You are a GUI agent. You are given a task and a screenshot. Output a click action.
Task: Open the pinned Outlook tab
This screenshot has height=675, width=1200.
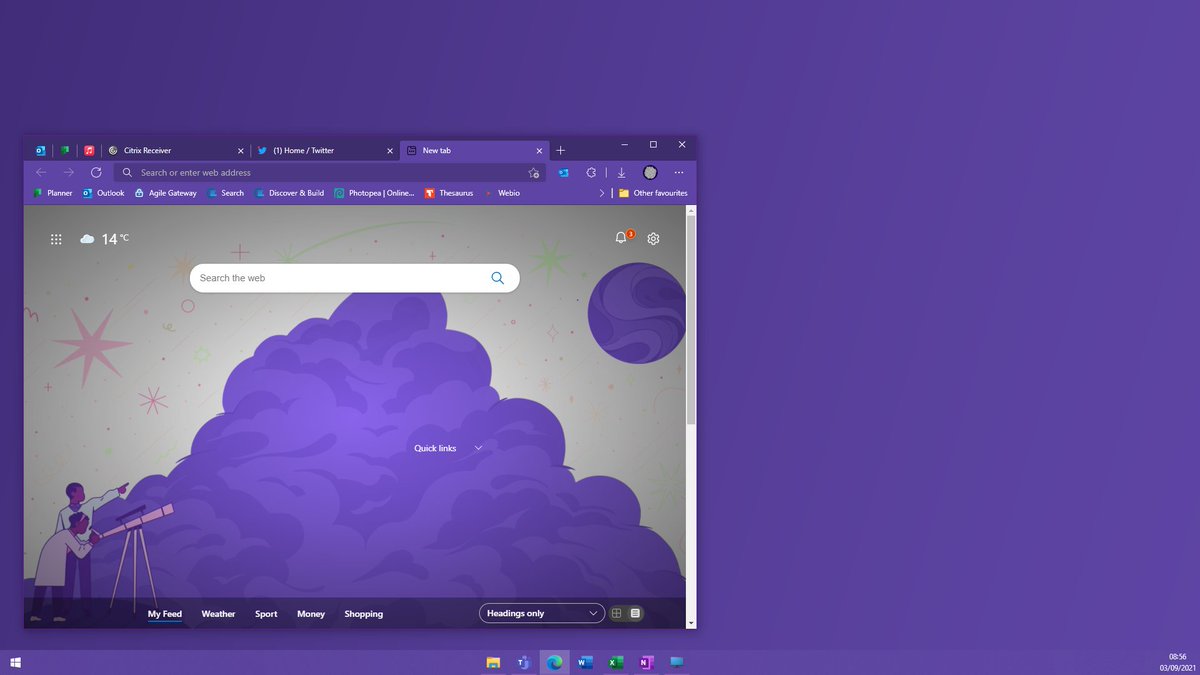tap(41, 150)
